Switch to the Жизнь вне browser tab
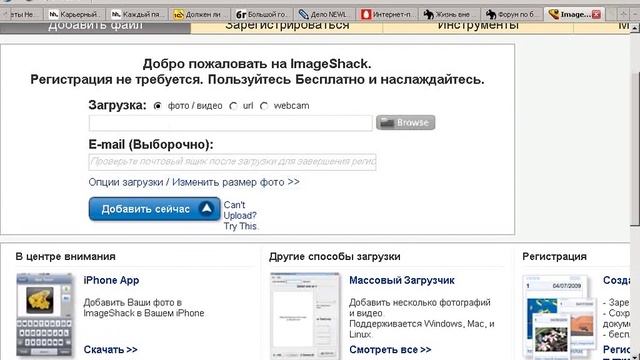Screen dimensions: 640x360 point(450,14)
